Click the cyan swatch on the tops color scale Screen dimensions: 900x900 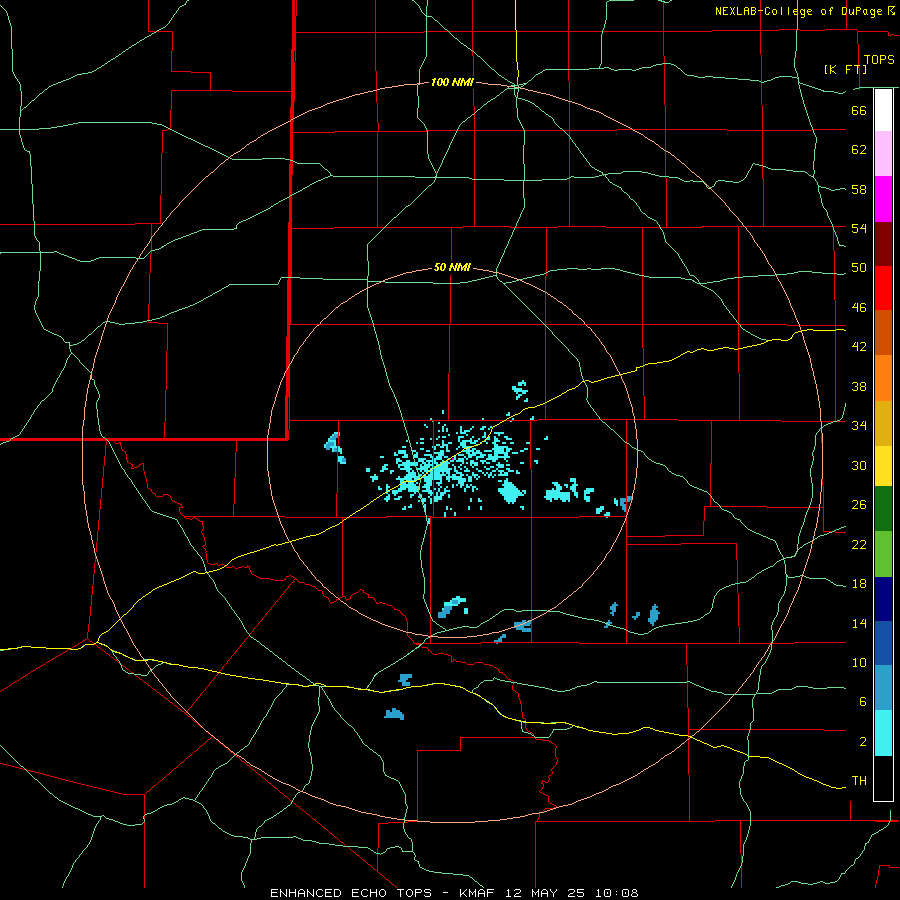click(883, 733)
